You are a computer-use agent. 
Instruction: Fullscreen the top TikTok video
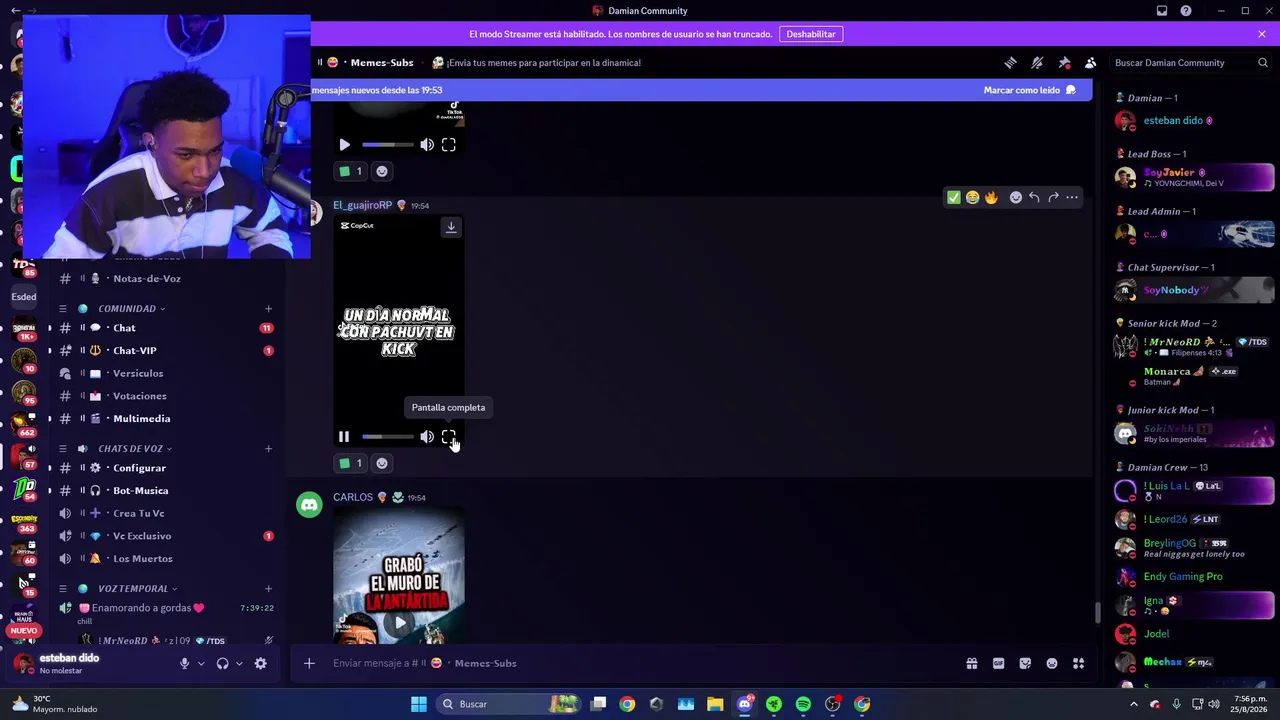tap(449, 145)
